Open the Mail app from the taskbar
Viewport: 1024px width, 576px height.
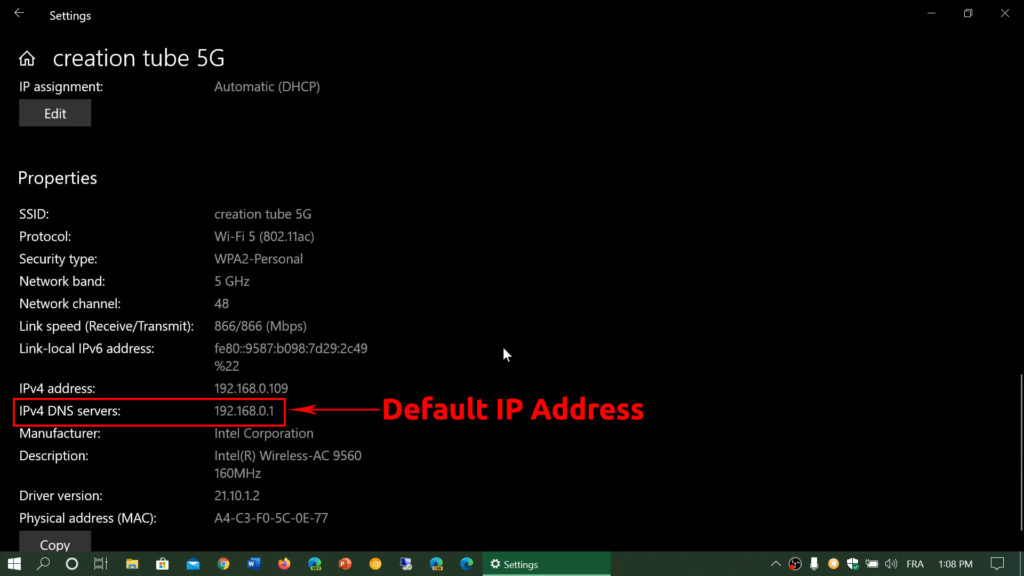tap(192, 564)
